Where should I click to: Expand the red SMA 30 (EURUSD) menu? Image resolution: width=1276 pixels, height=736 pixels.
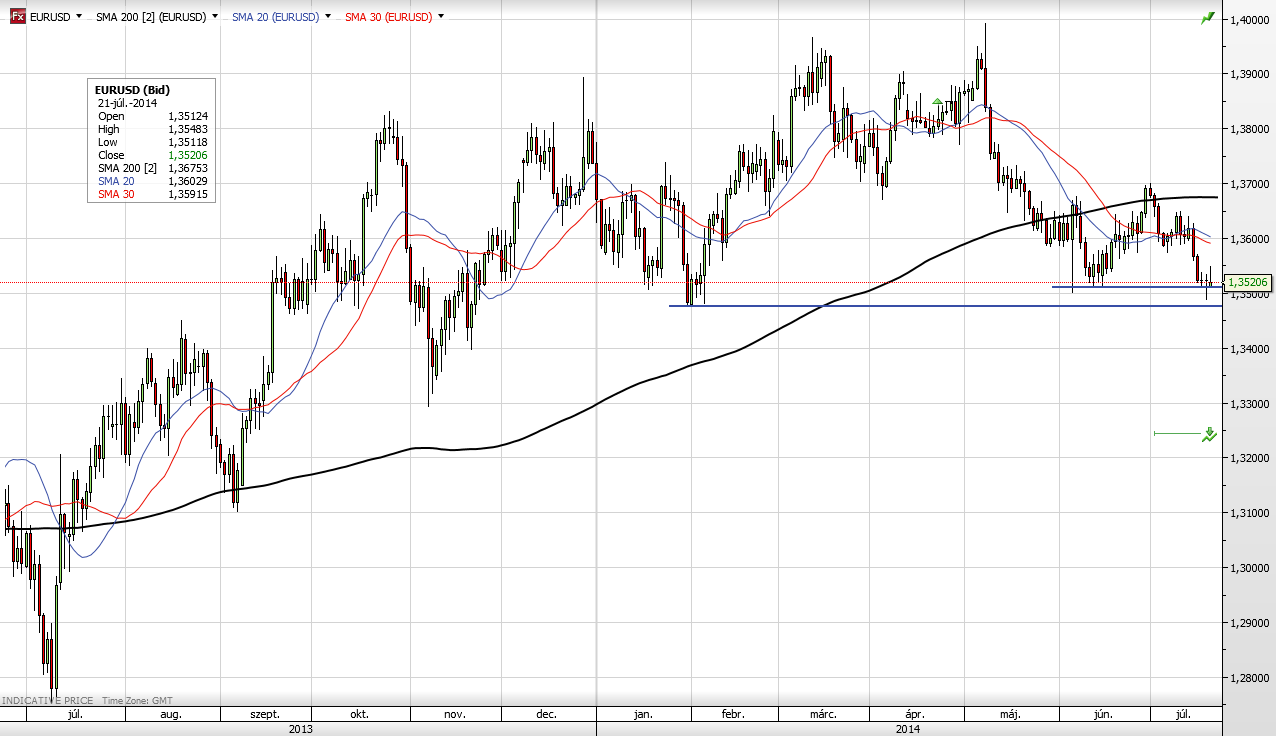[x=441, y=17]
